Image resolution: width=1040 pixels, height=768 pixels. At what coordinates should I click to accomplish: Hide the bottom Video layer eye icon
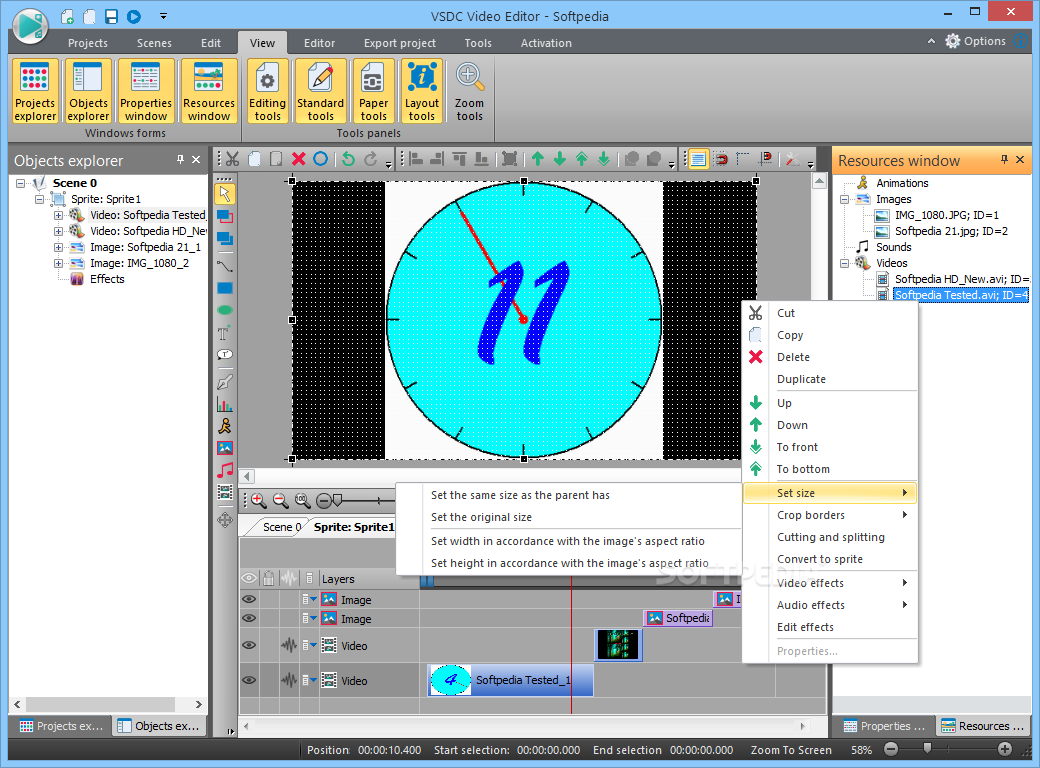[249, 680]
